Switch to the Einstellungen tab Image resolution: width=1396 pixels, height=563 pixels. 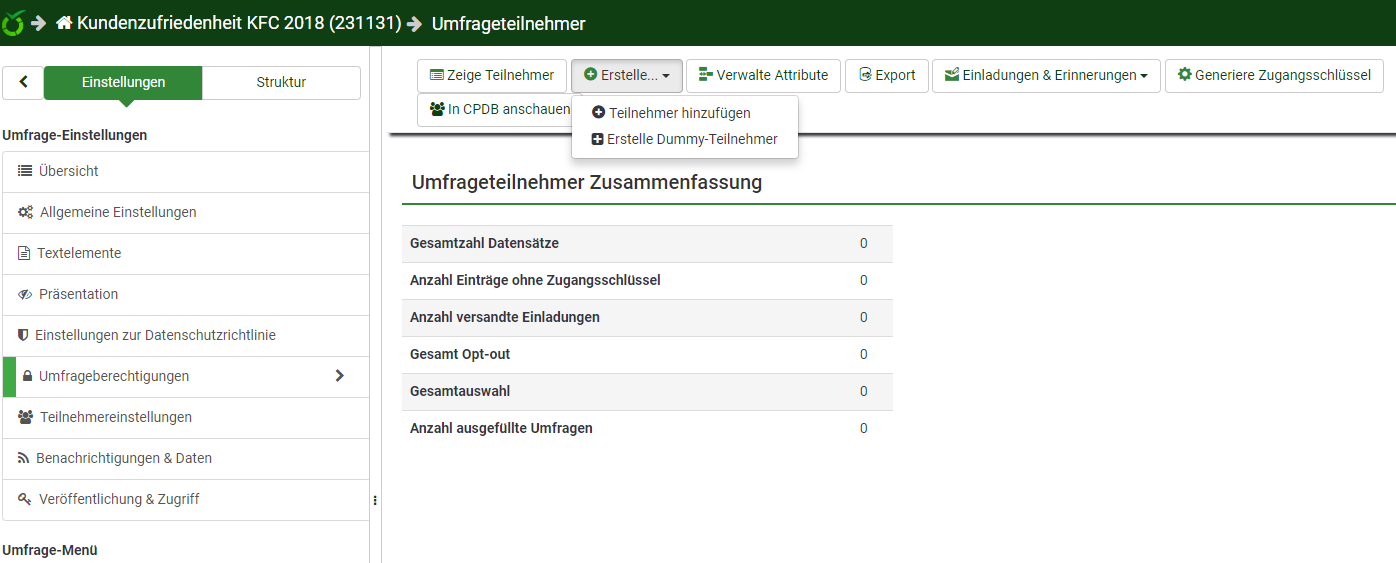coord(123,83)
